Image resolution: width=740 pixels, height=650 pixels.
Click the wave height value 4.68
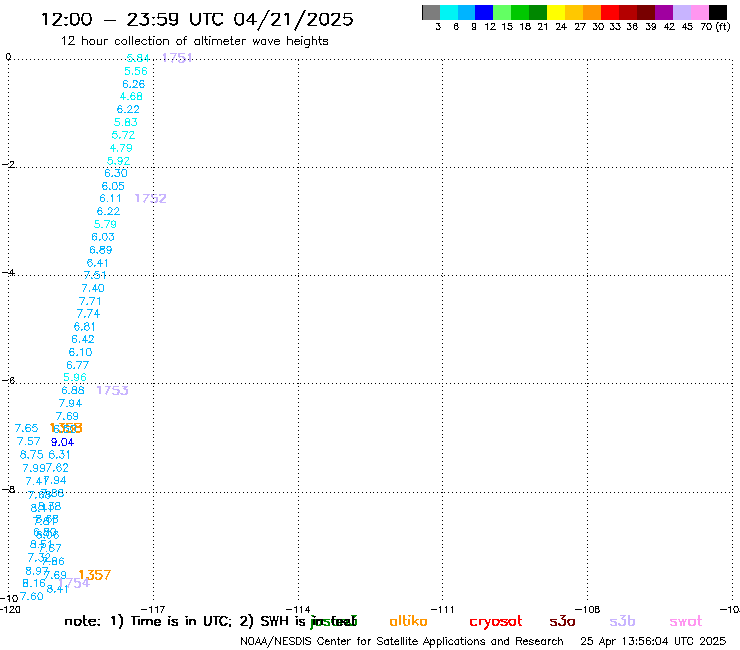pyautogui.click(x=131, y=96)
